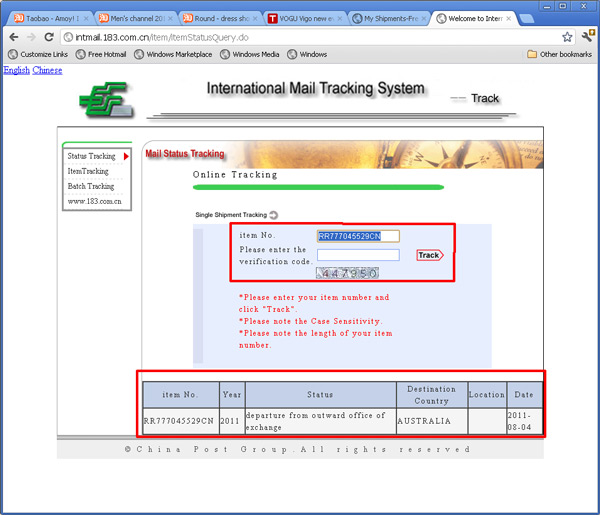
Task: Open the www.183.com.cn side link
Action: 95,201
